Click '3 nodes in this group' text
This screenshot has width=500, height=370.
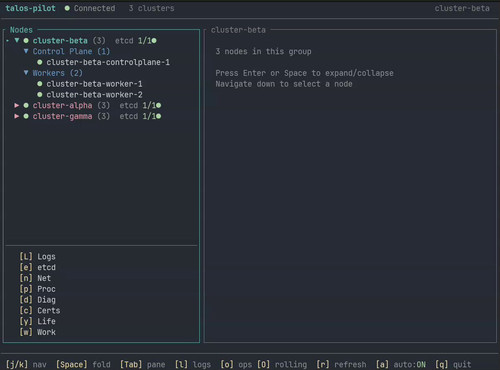(263, 51)
